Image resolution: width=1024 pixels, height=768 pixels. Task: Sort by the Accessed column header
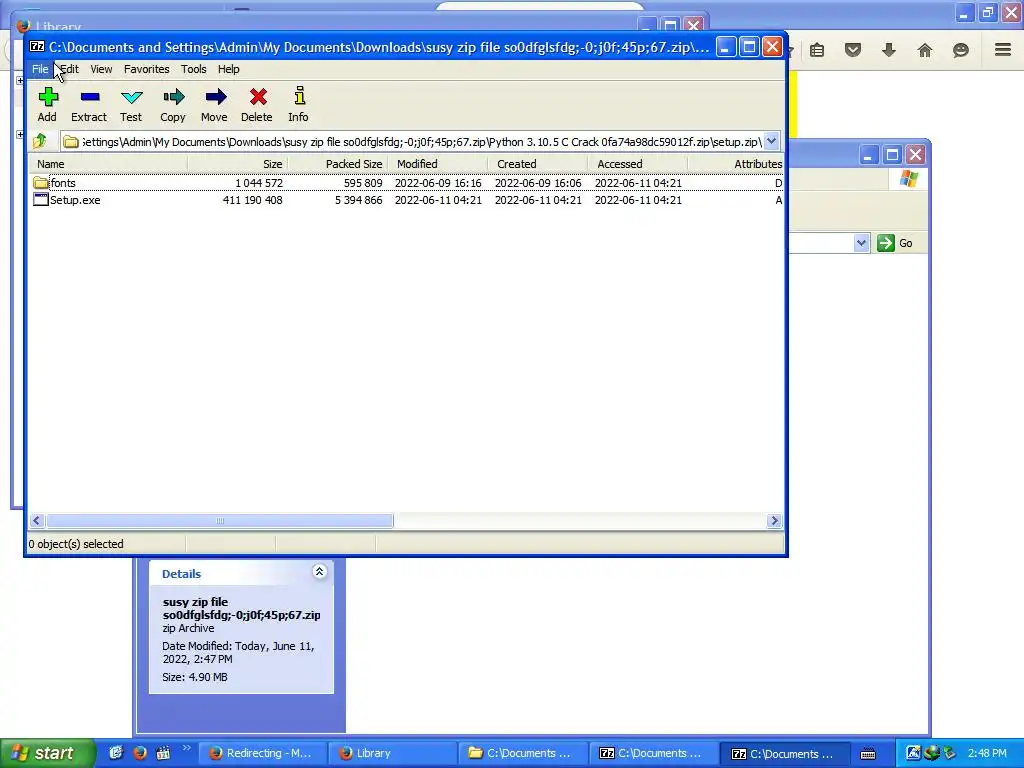[x=637, y=164]
